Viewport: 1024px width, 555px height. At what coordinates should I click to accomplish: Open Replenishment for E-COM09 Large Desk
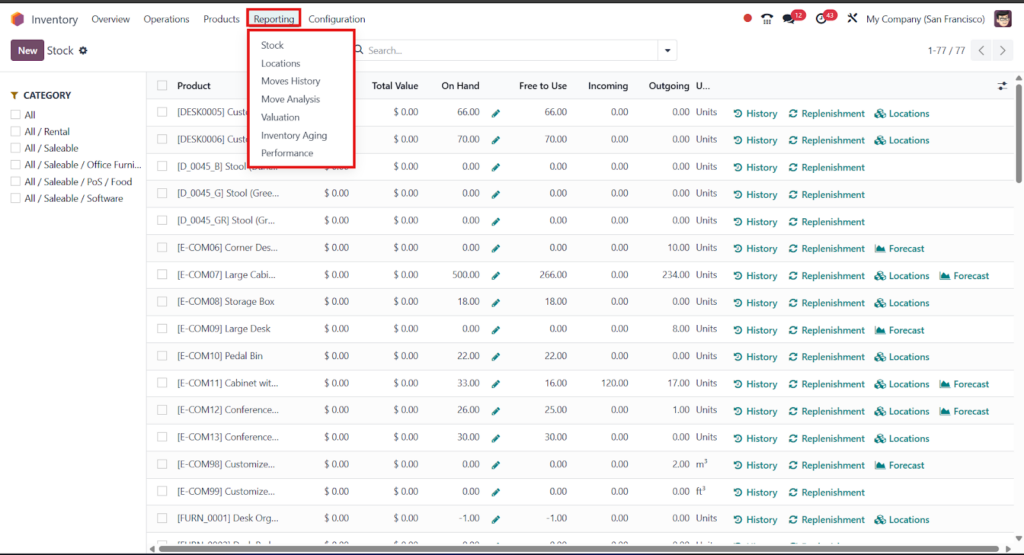pyautogui.click(x=826, y=330)
